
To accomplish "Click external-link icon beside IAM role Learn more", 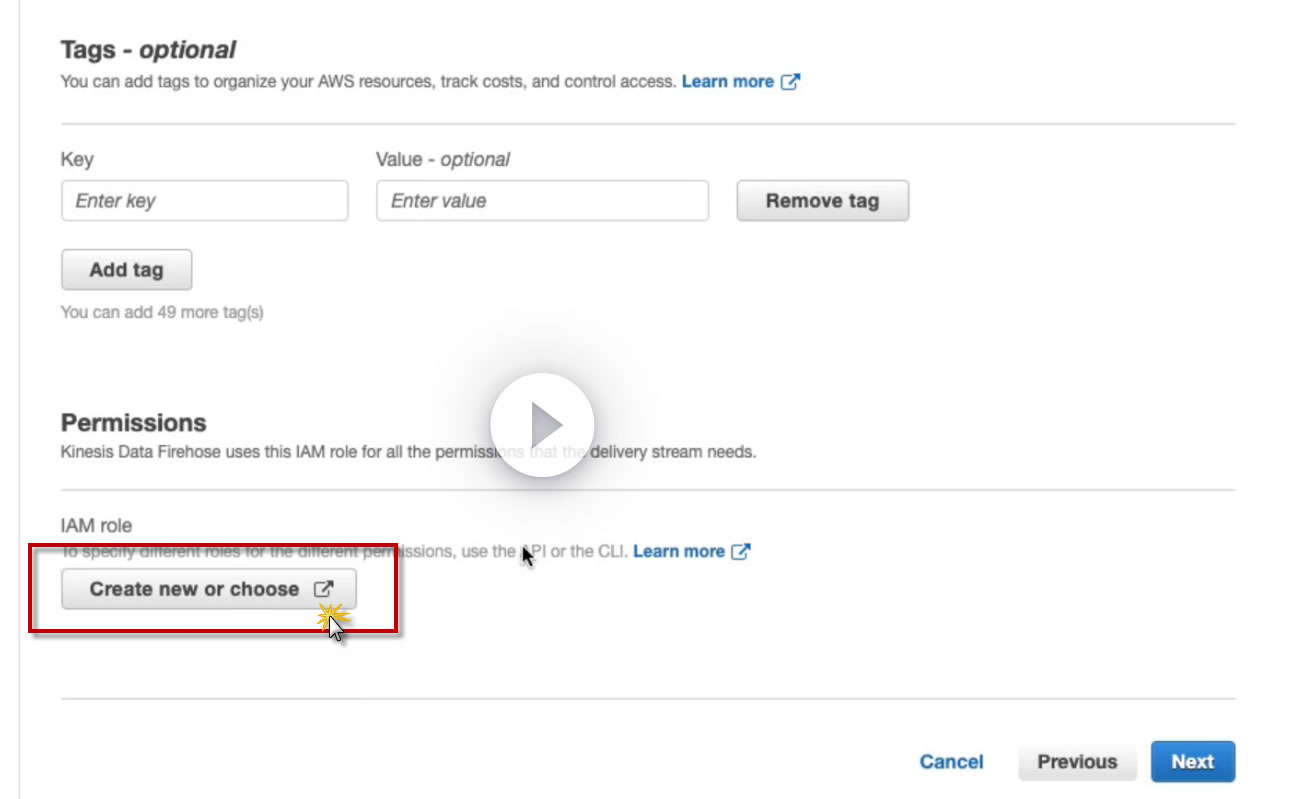I will 741,551.
